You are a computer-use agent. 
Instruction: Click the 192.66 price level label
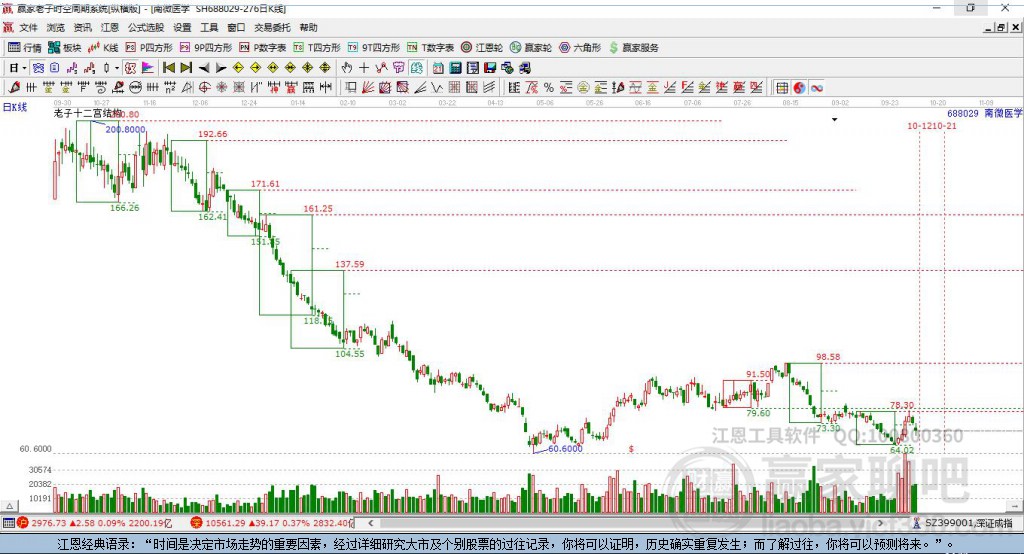coord(213,134)
